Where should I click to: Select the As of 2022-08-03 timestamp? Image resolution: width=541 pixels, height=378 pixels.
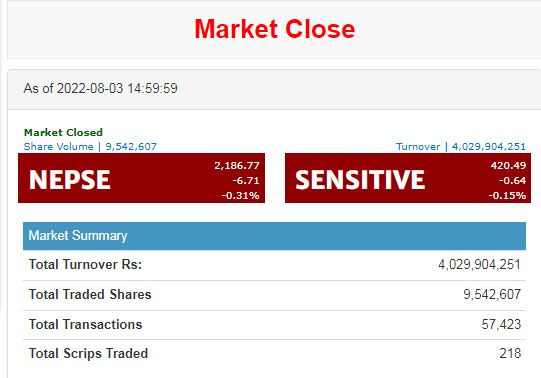pos(100,88)
